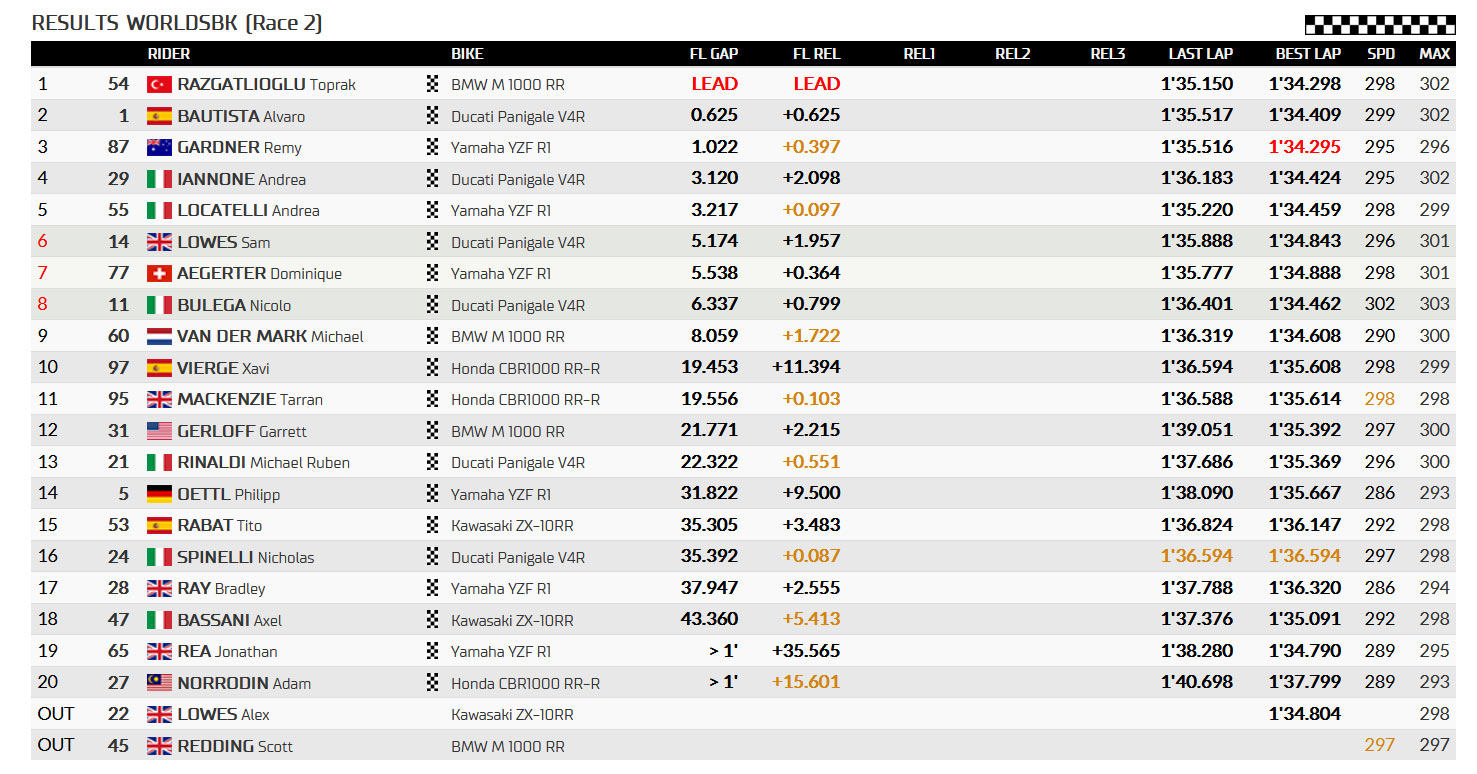
Task: Click Vierge's FL GAP value 19.453
Action: click(710, 368)
